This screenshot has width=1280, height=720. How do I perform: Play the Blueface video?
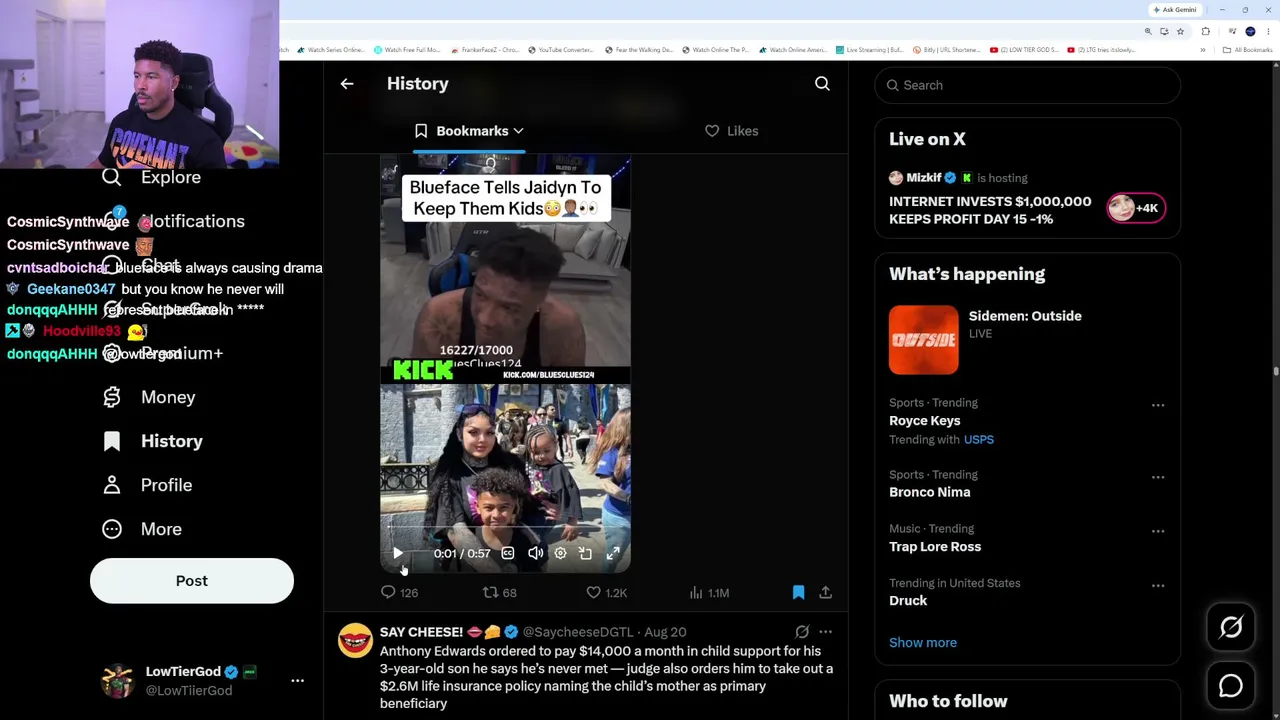[397, 553]
